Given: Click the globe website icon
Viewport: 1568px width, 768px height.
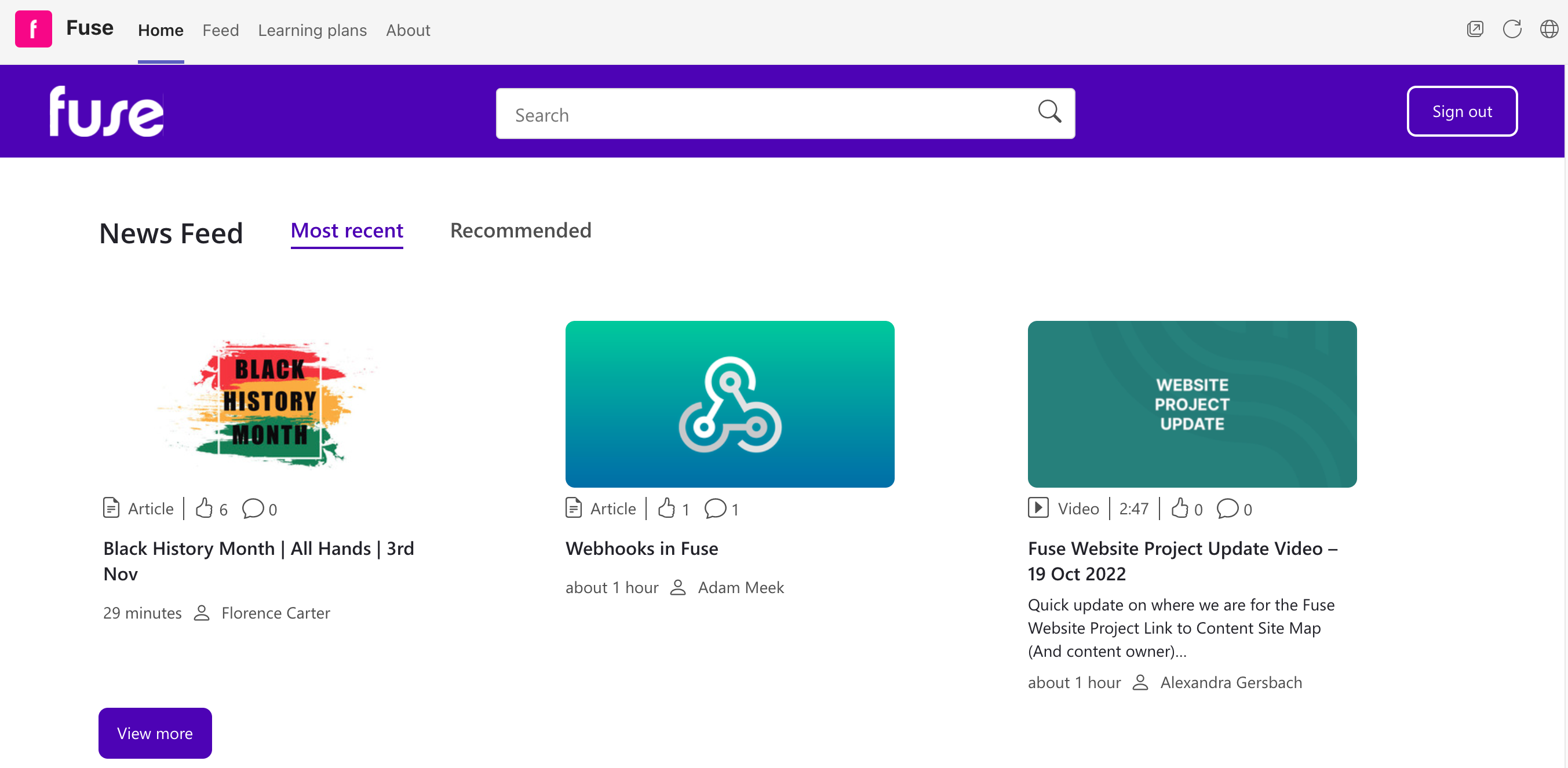Looking at the screenshot, I should (x=1548, y=29).
